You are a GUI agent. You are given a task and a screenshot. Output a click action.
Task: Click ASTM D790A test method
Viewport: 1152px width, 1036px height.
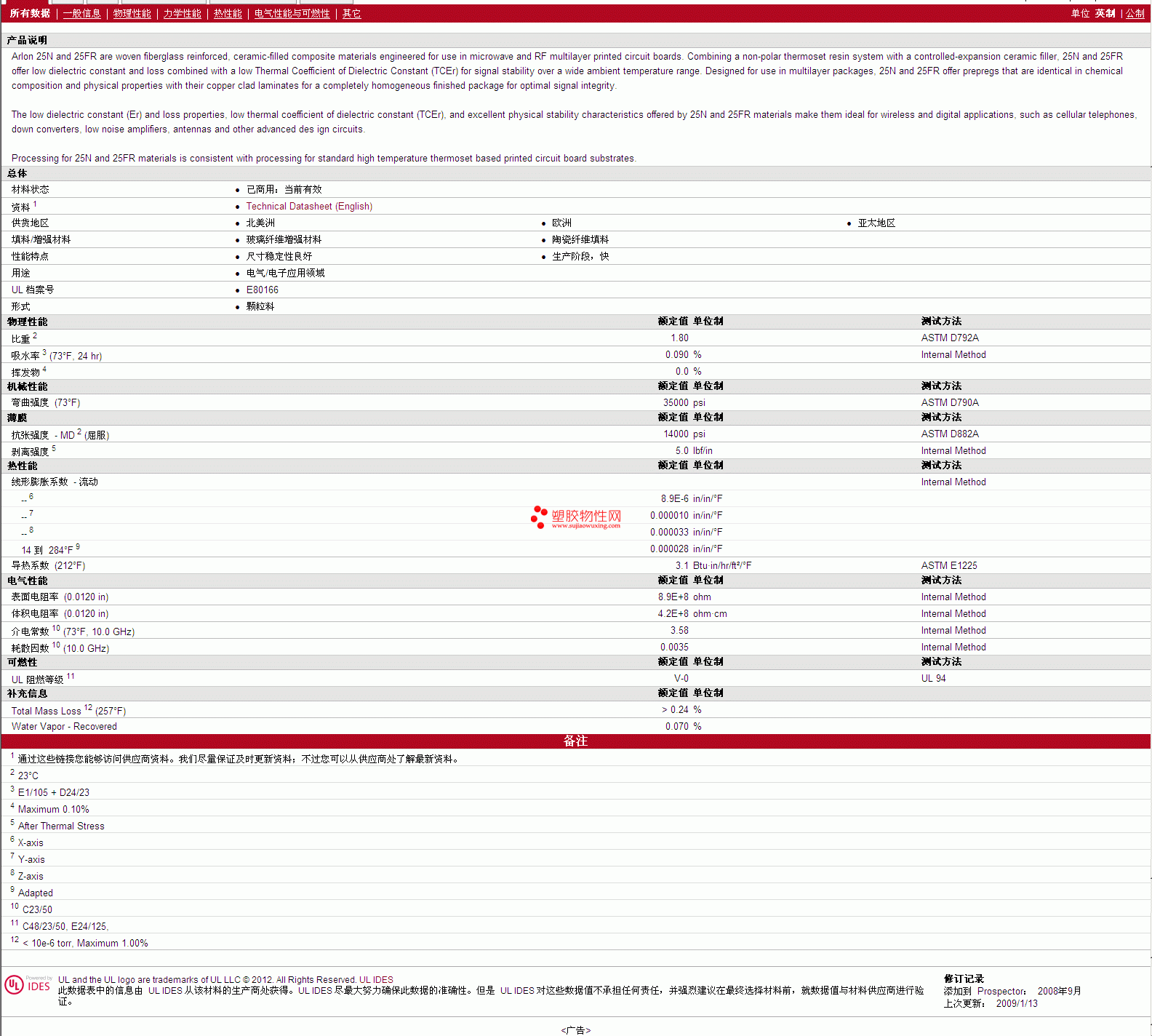click(950, 402)
